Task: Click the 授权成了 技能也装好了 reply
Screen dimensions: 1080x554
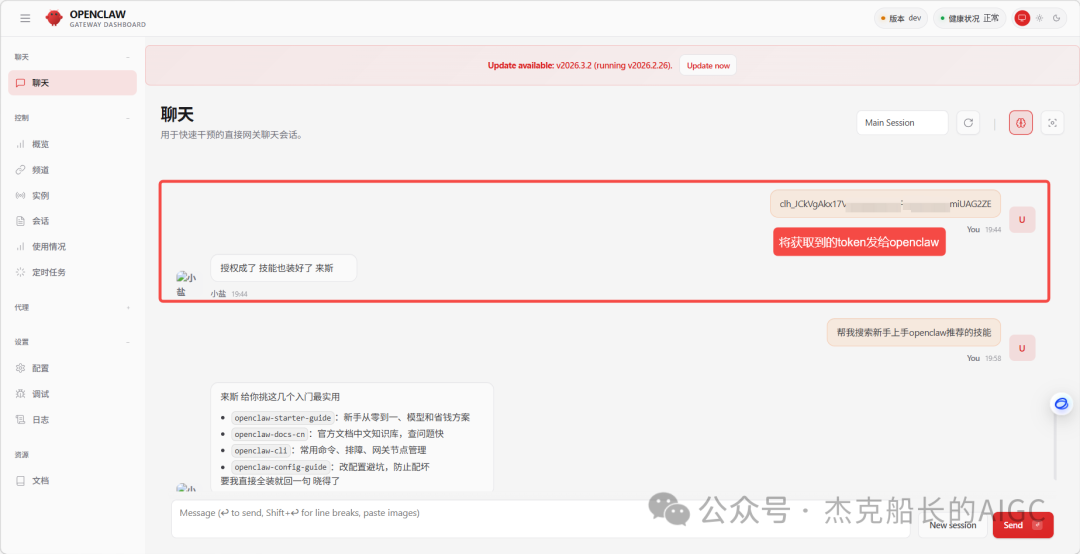Action: pyautogui.click(x=283, y=268)
